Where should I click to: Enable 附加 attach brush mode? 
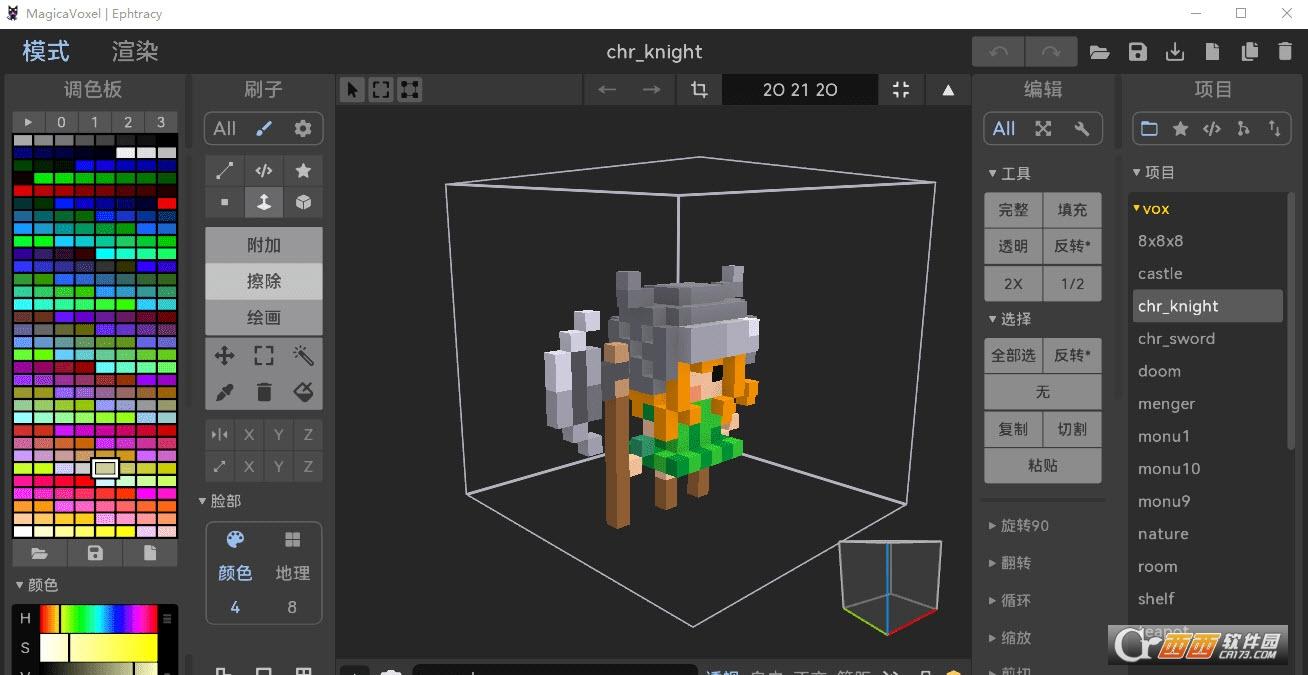[264, 245]
